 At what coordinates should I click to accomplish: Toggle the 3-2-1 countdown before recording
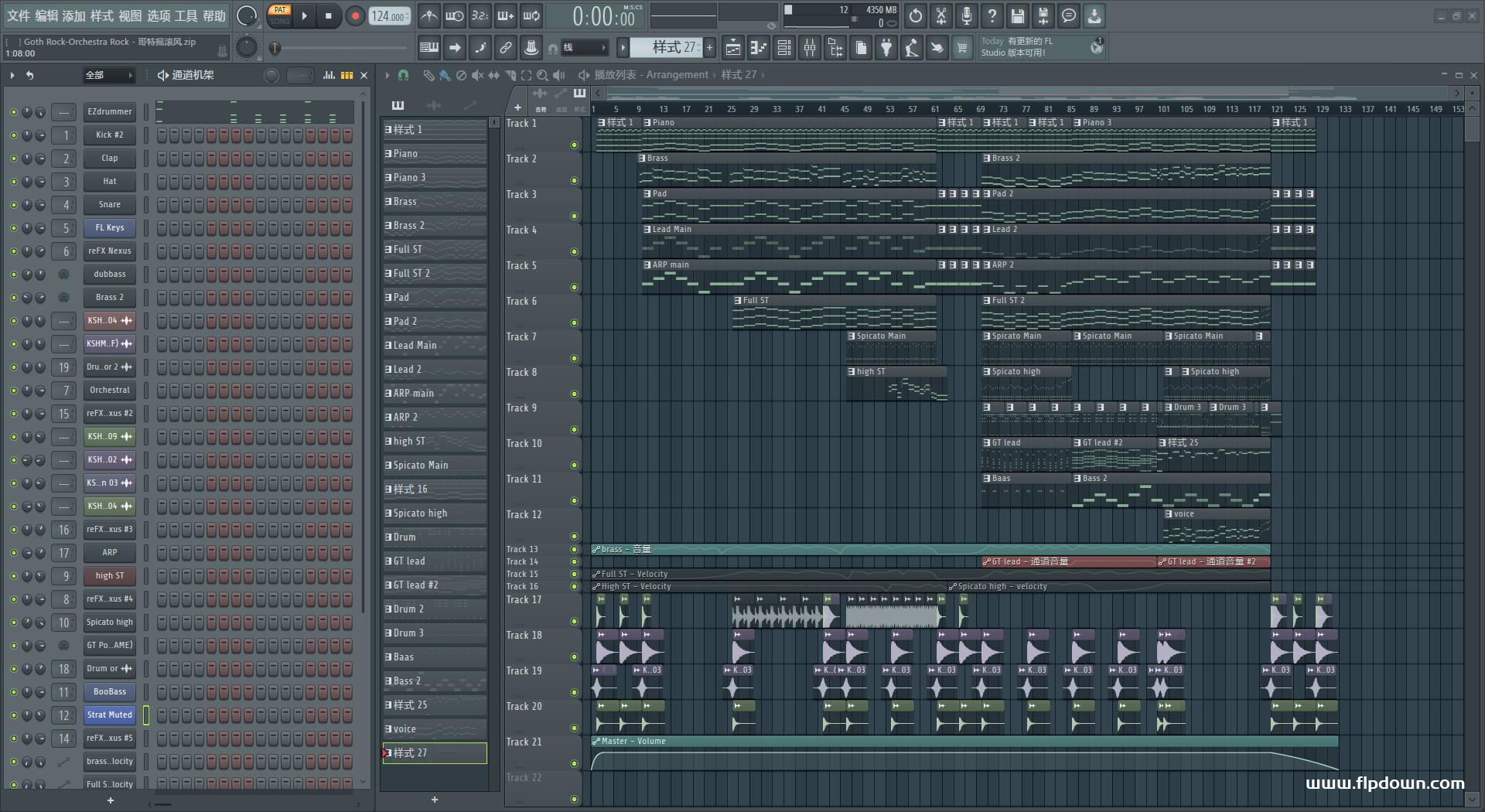click(x=480, y=15)
